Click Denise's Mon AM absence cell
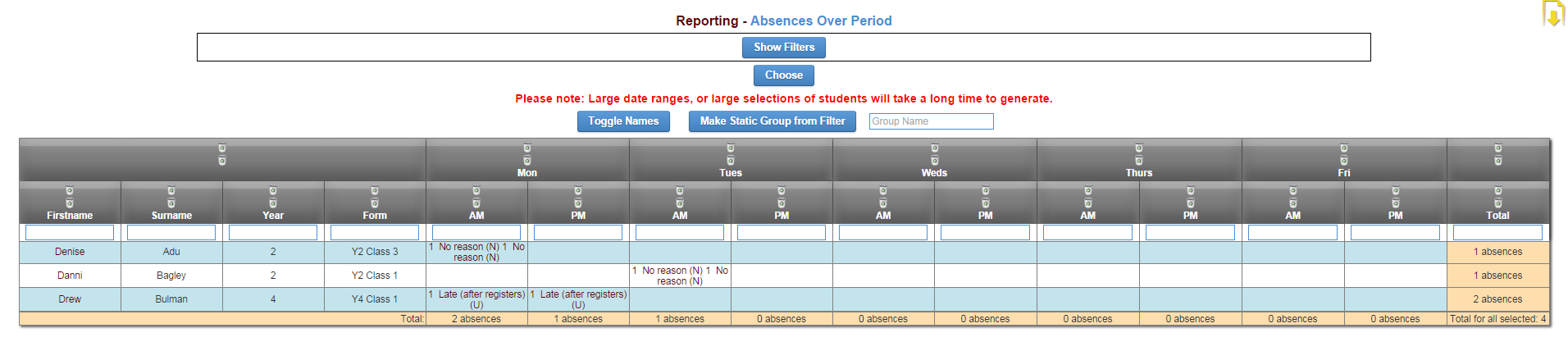 (476, 252)
